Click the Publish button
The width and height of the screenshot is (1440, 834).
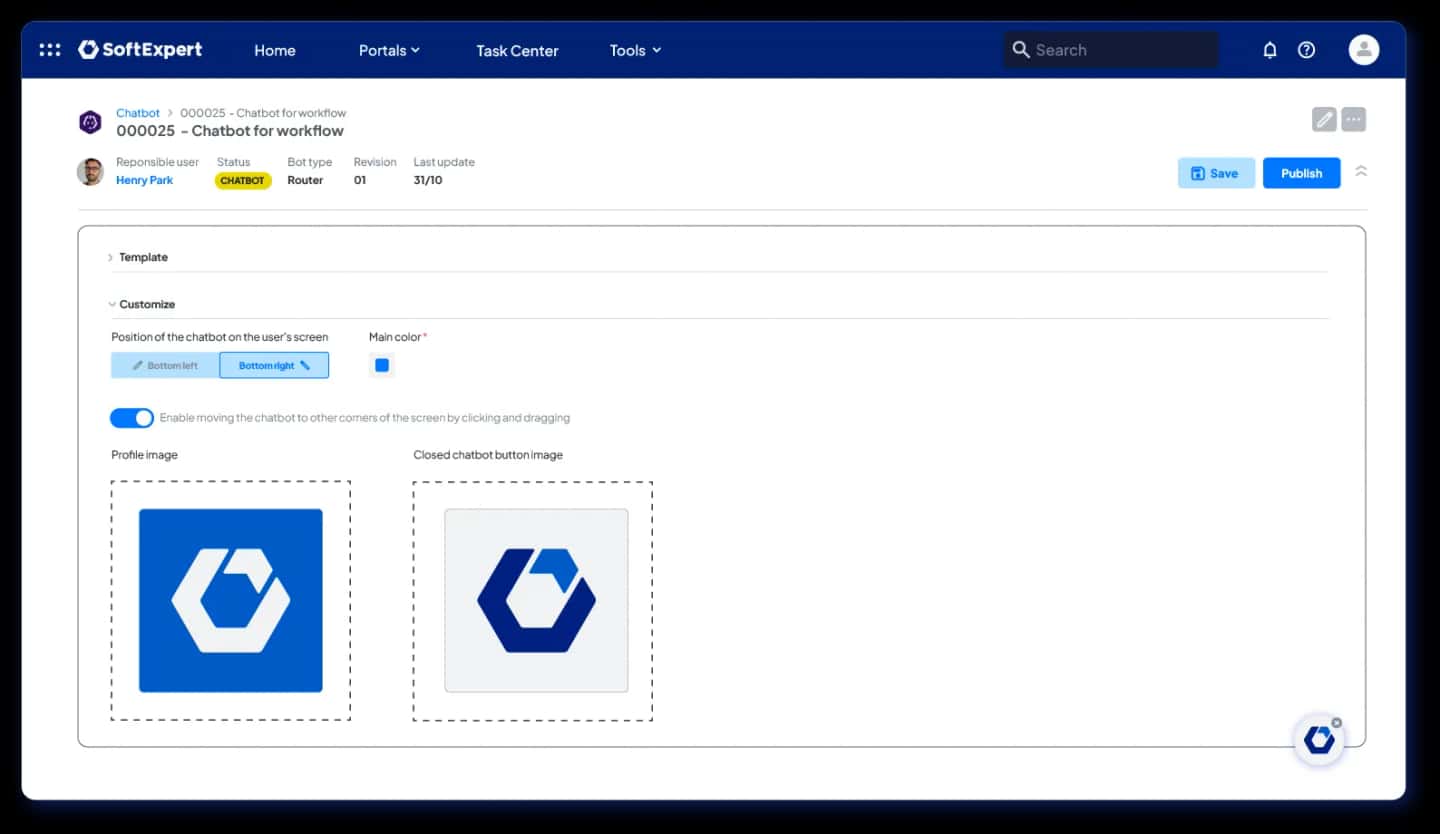point(1301,173)
